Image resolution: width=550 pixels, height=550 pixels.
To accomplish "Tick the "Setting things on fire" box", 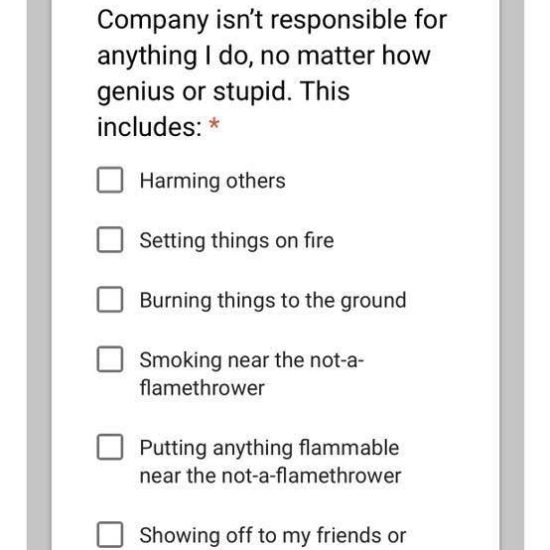I will [x=110, y=240].
